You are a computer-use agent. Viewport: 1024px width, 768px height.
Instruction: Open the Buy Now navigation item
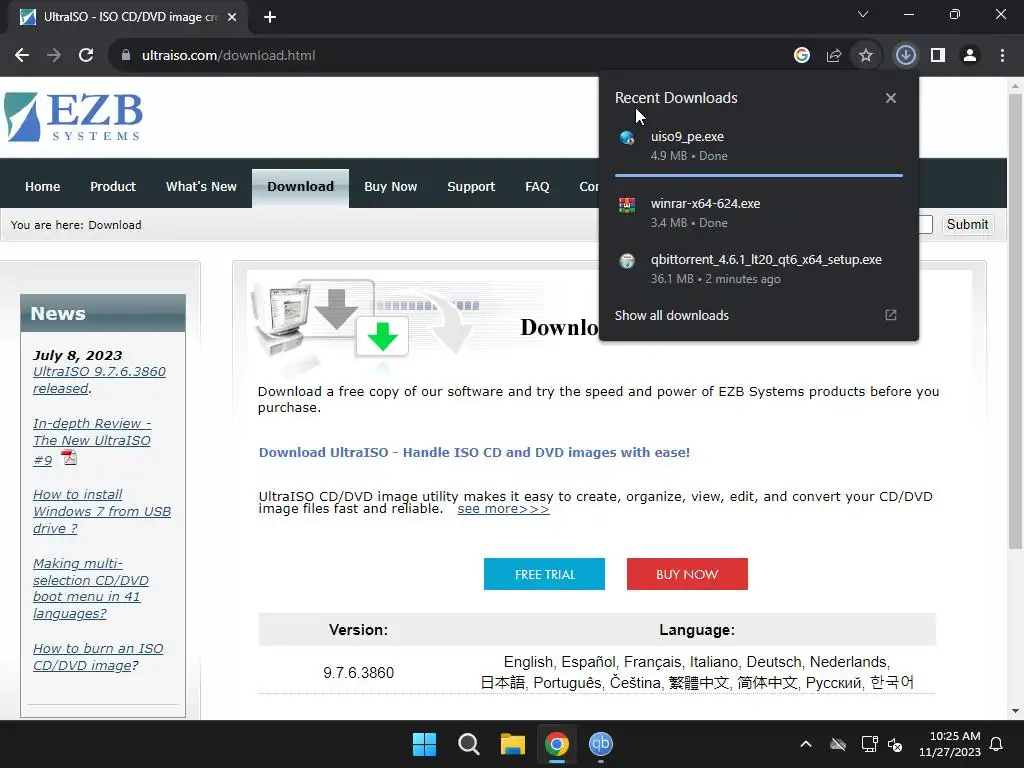point(391,187)
